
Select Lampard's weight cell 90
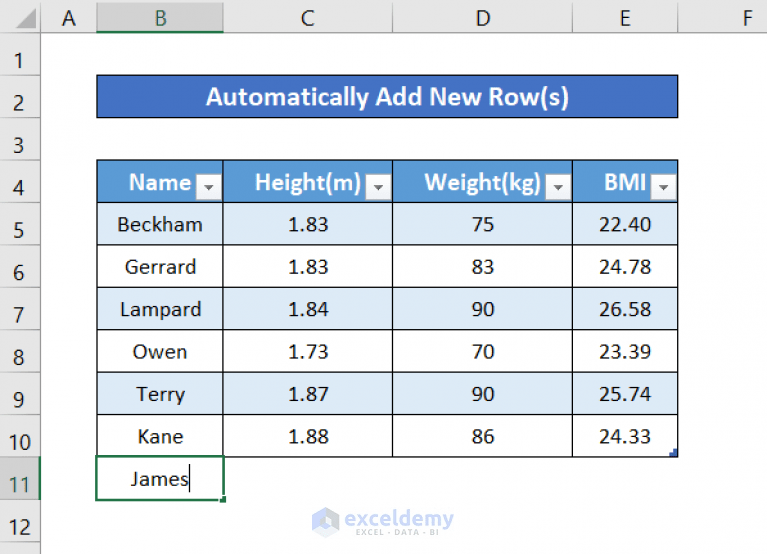(482, 309)
